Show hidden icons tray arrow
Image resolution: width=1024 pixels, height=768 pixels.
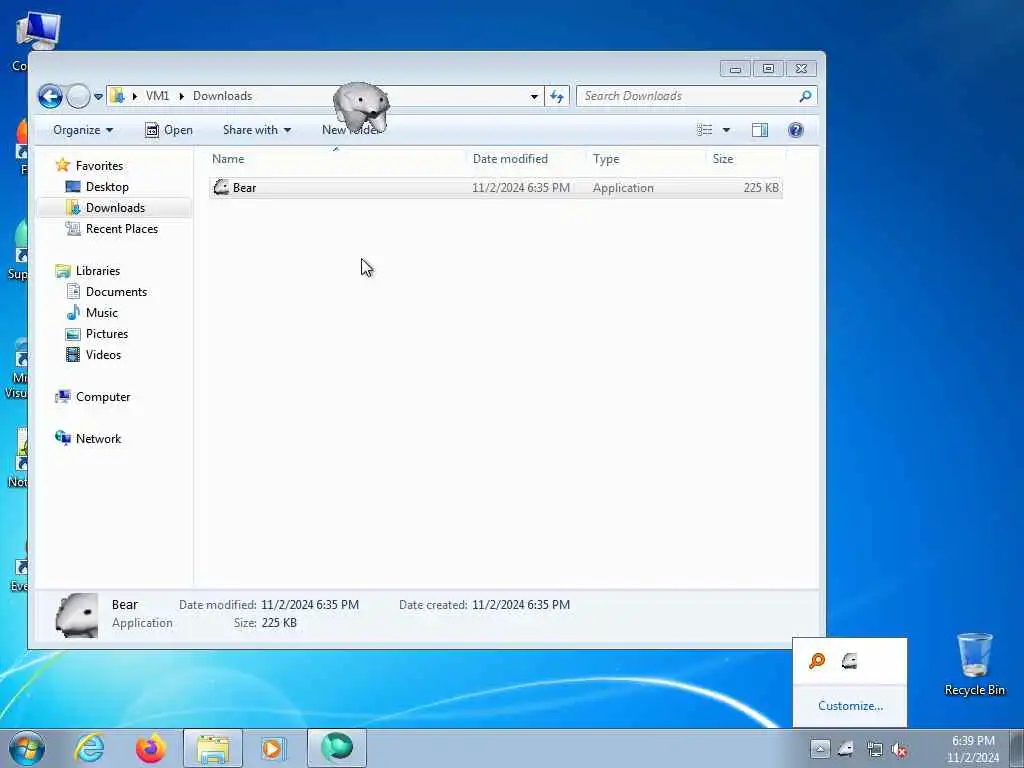[820, 748]
